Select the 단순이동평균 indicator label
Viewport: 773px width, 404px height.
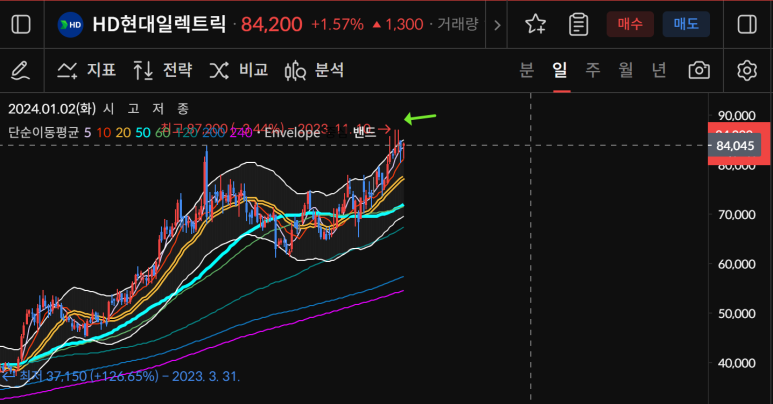click(43, 132)
